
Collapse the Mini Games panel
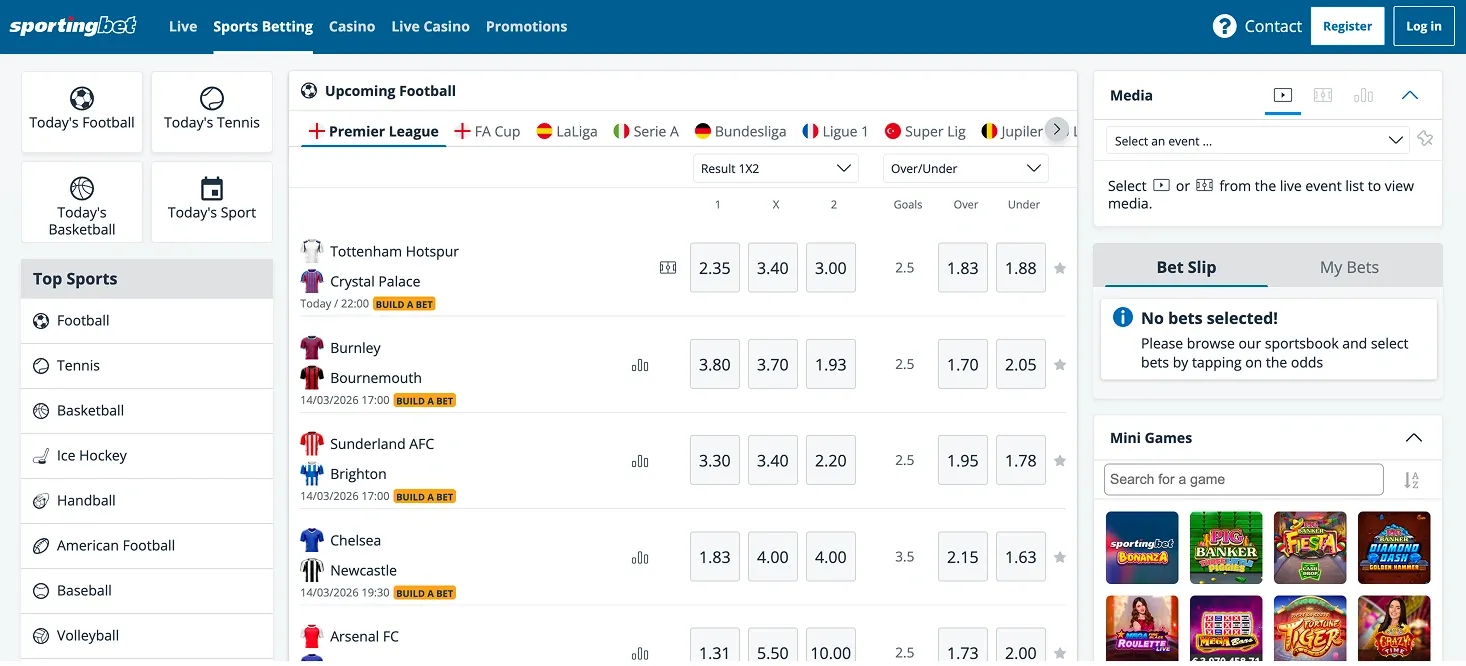[1413, 437]
